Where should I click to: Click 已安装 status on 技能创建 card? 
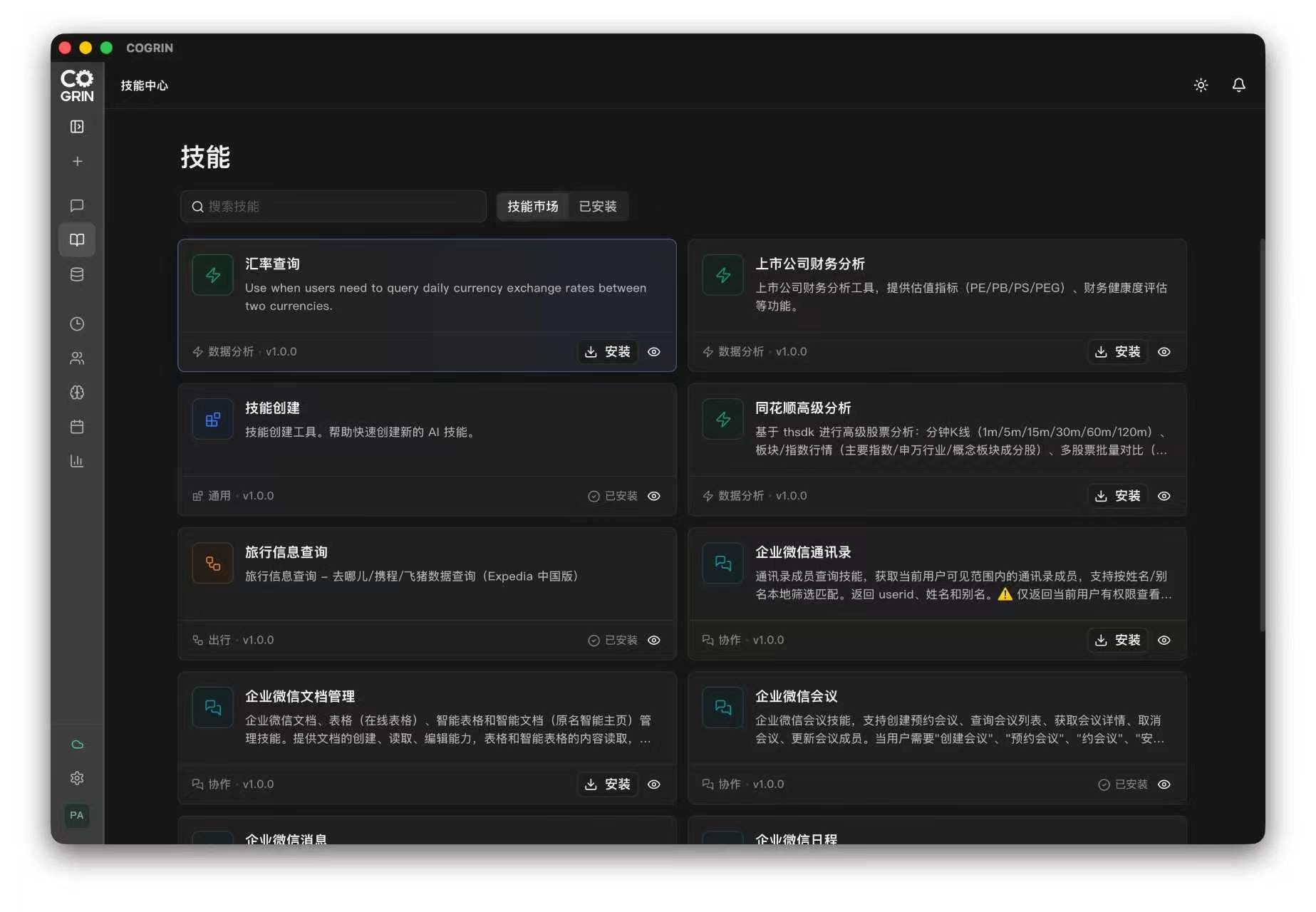[613, 496]
